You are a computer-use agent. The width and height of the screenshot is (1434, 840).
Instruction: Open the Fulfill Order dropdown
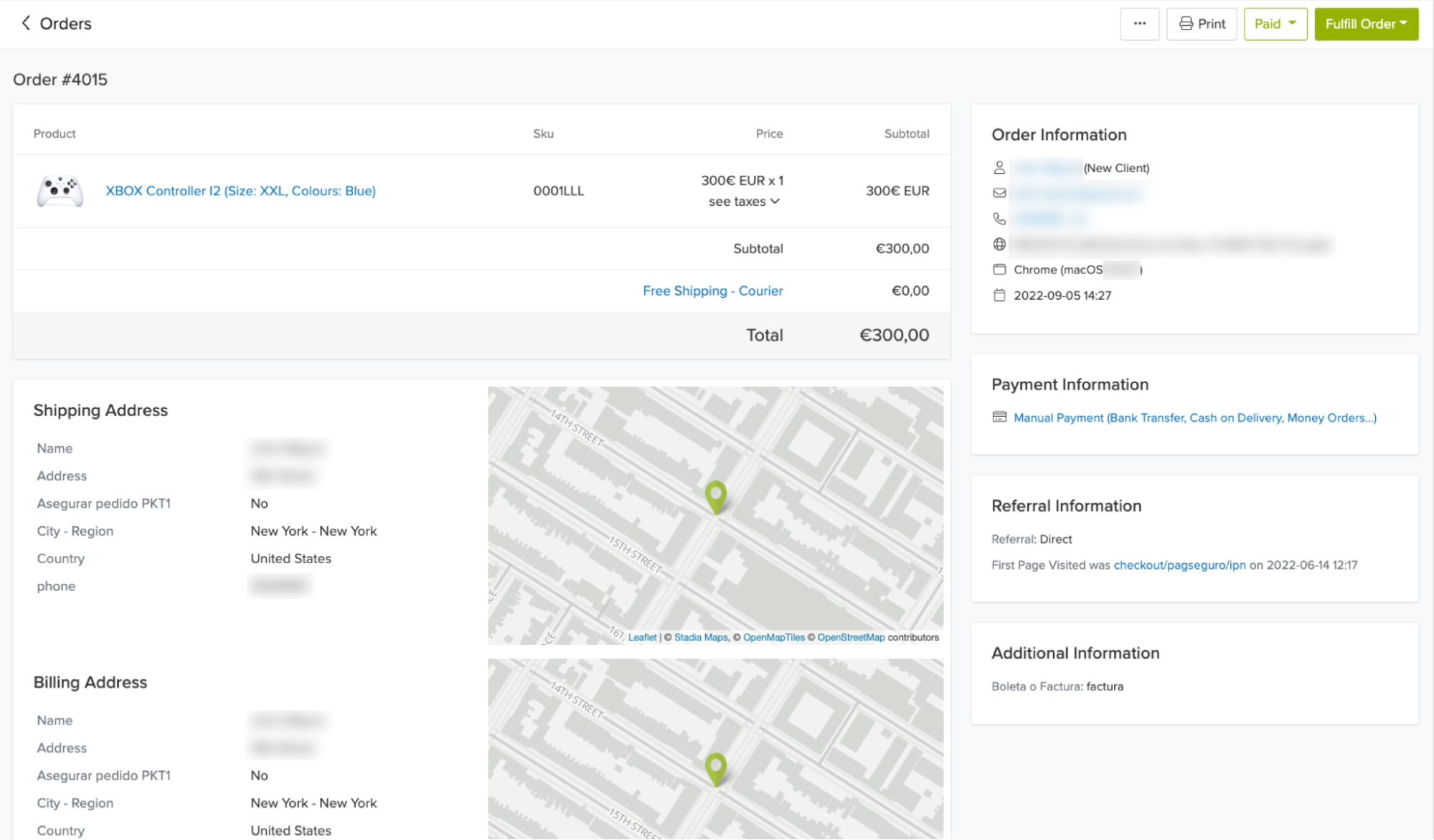pos(1366,24)
